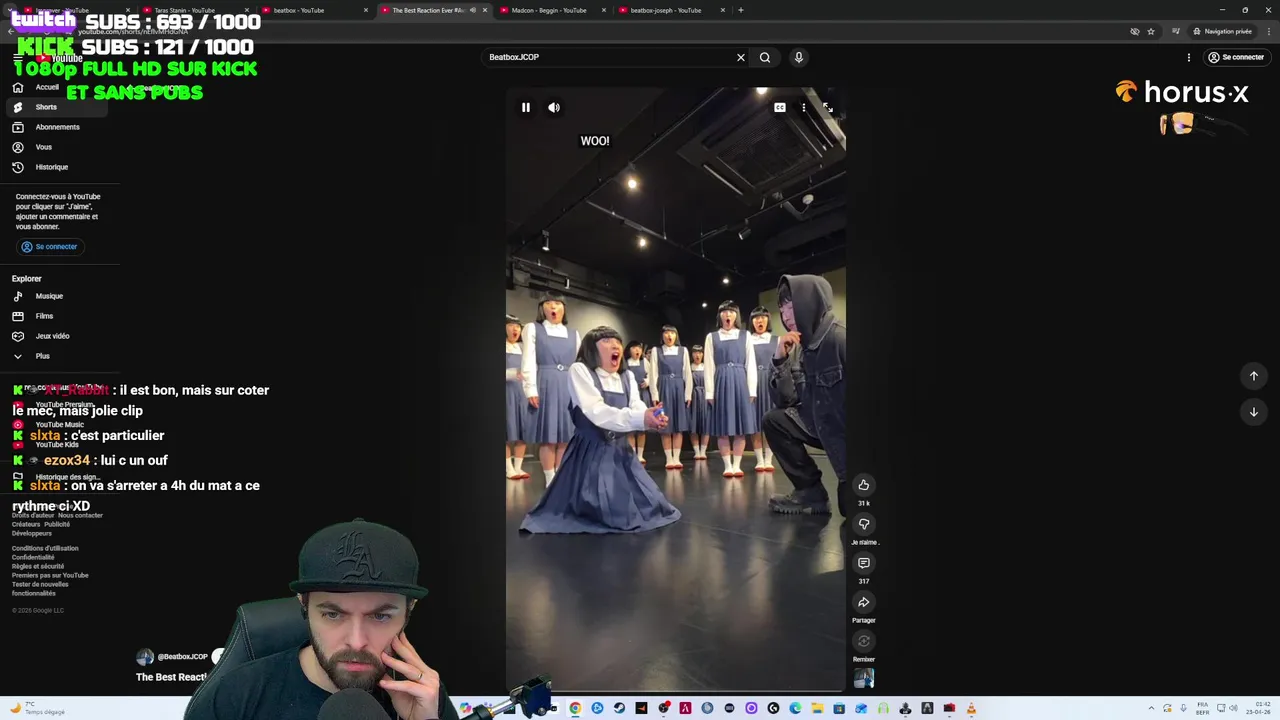Click the FRA language indicator
The height and width of the screenshot is (720, 1280).
point(1202,708)
